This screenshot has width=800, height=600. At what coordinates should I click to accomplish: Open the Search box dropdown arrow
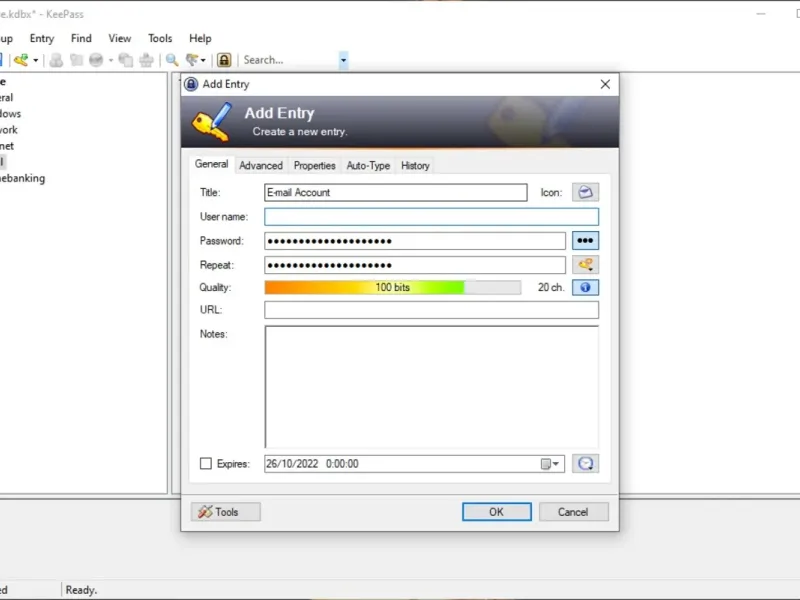pos(343,60)
